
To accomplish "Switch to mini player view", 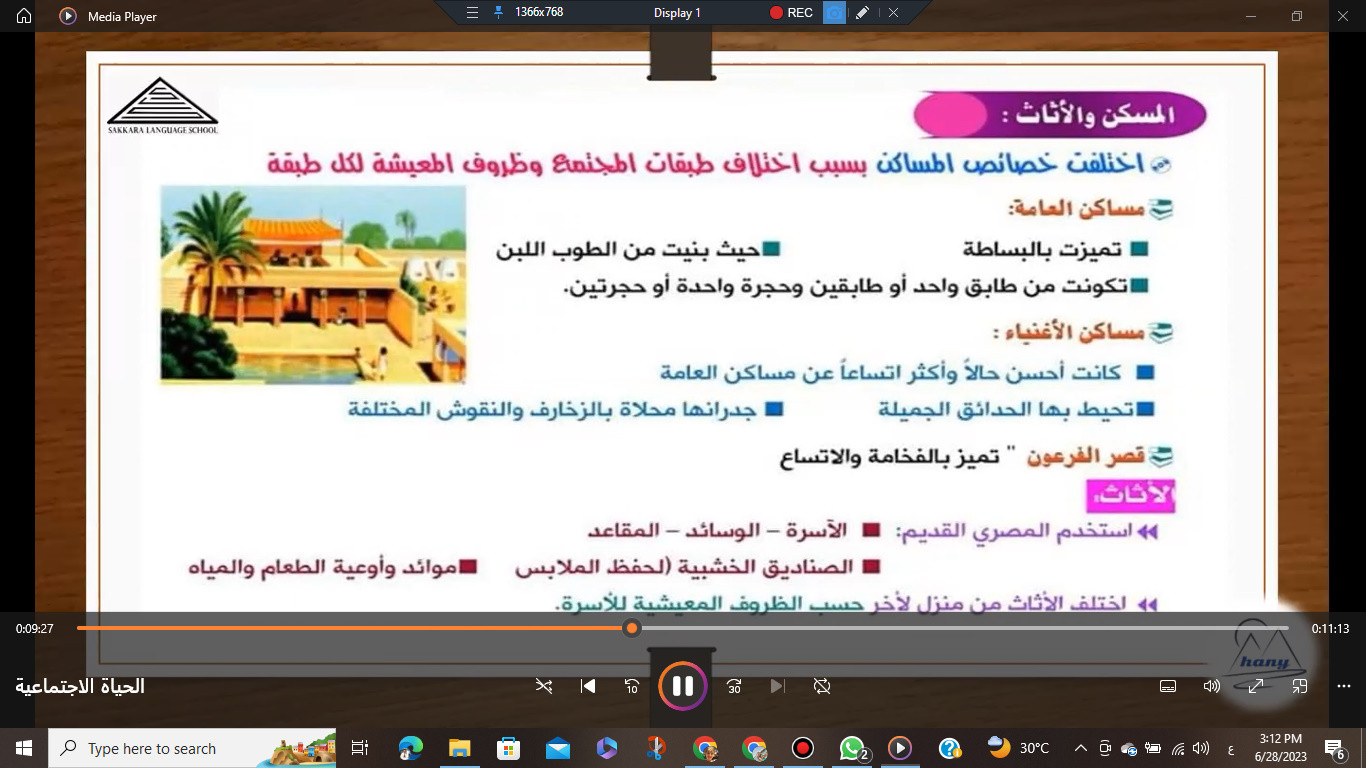I will coord(1300,686).
